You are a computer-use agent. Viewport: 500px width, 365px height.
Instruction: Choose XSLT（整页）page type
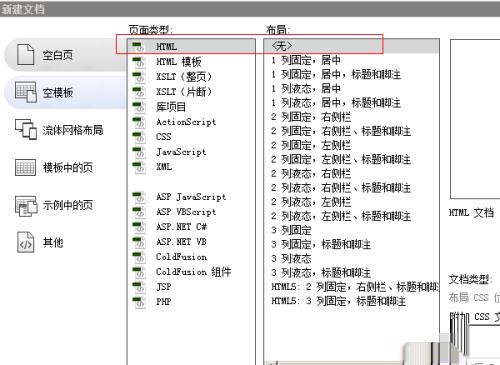pyautogui.click(x=184, y=77)
